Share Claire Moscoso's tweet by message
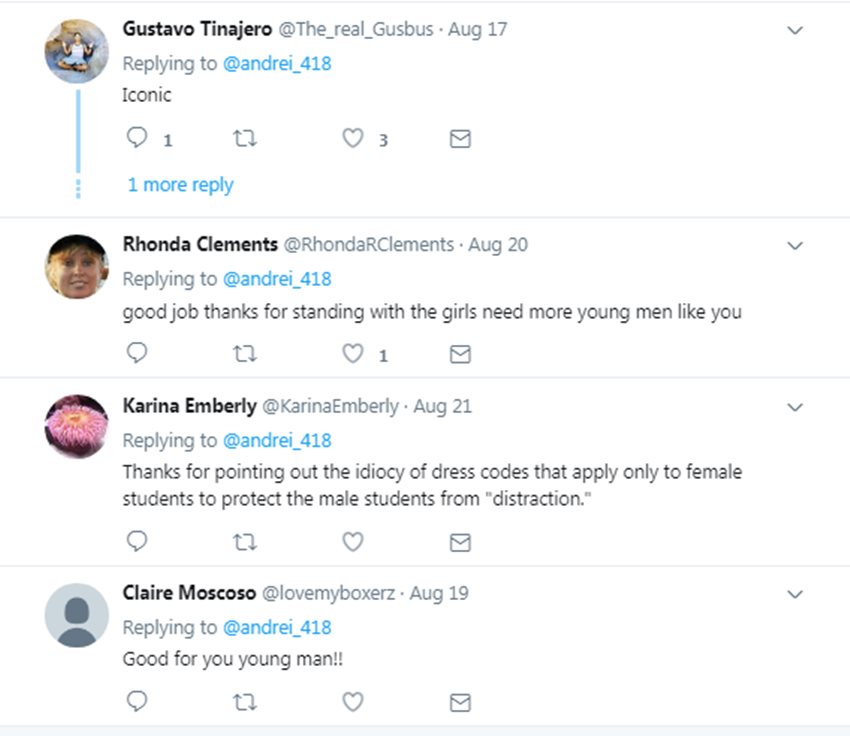 460,703
